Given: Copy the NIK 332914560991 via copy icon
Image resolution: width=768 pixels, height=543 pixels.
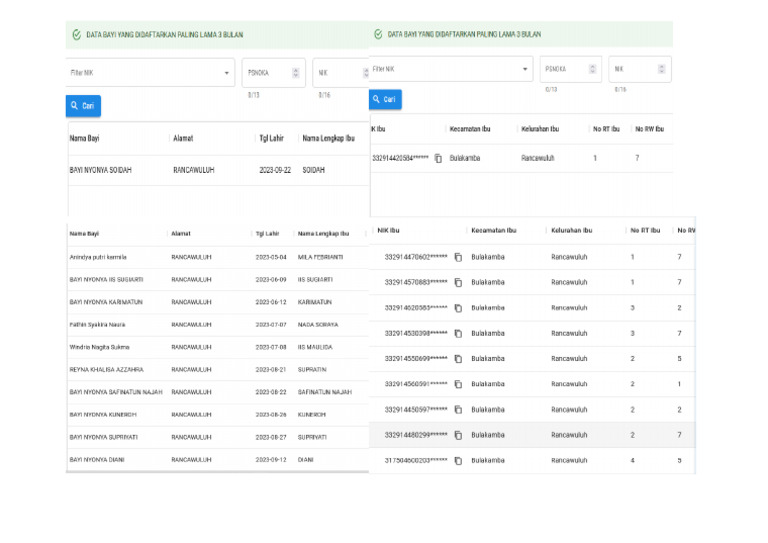Looking at the screenshot, I should (x=458, y=384).
